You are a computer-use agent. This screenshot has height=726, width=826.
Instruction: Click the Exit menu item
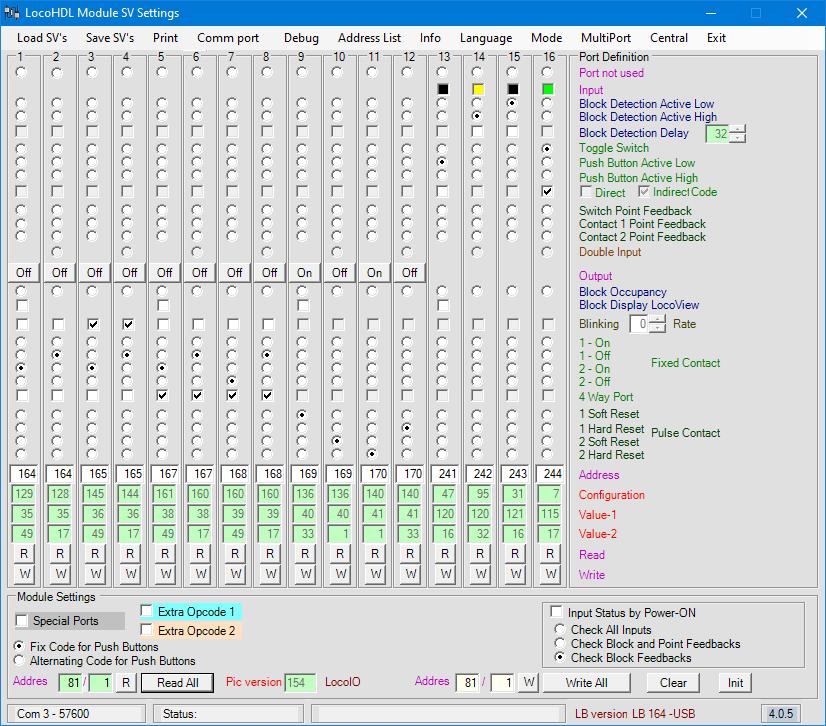point(716,38)
